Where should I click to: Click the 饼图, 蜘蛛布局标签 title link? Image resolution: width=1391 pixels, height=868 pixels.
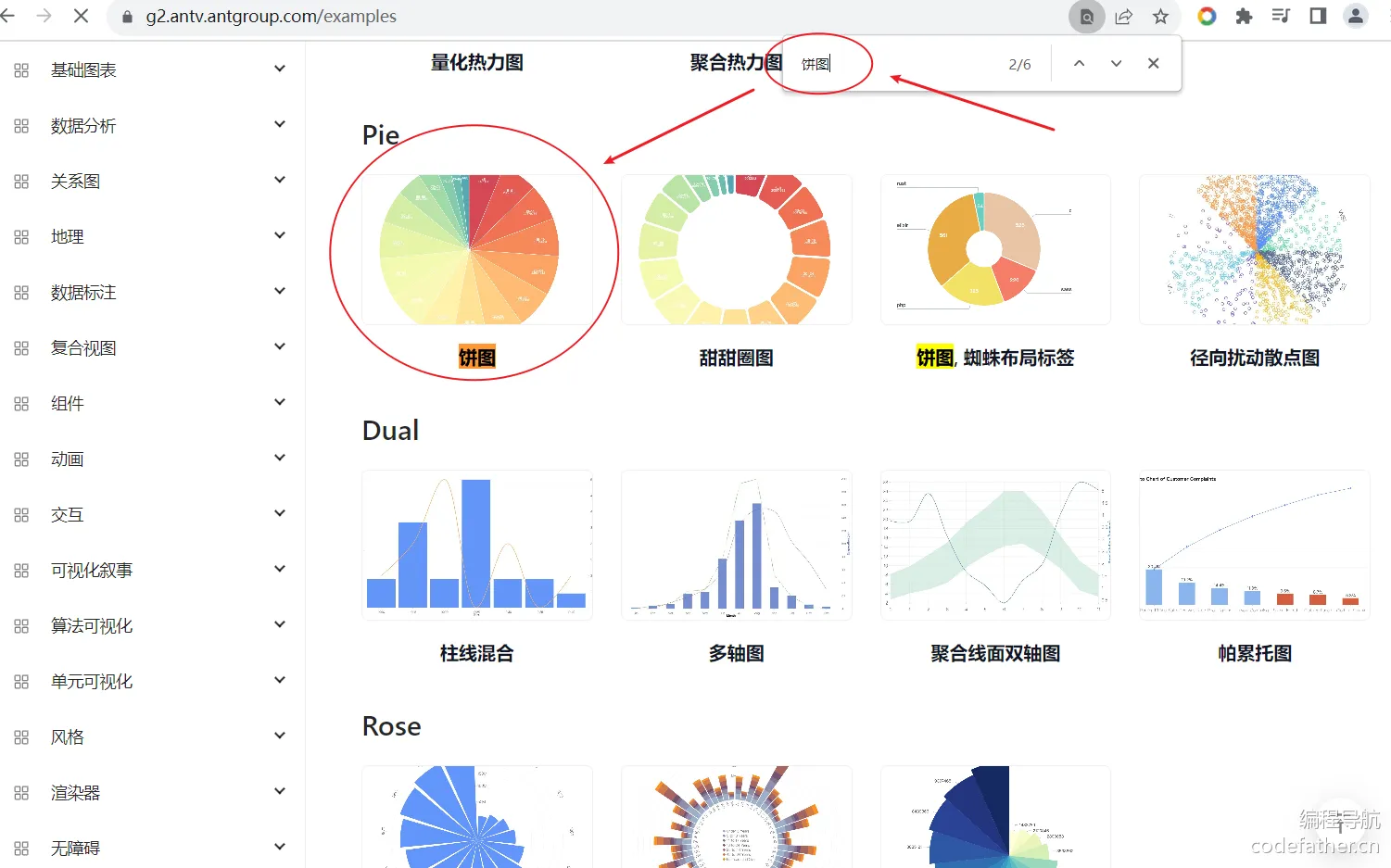(x=995, y=358)
